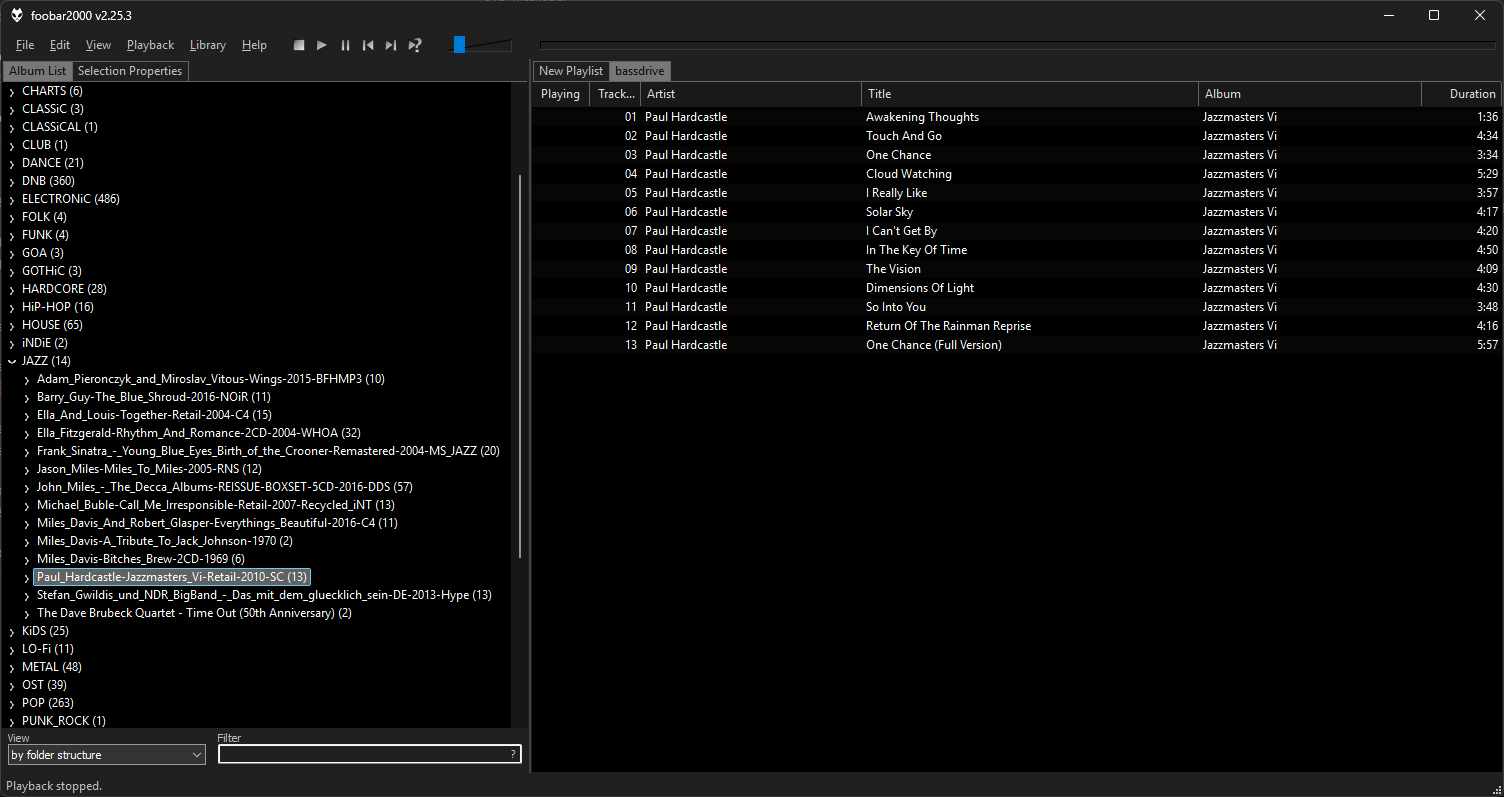
Task: Select track 'In The Key Of Time'
Action: (x=916, y=250)
